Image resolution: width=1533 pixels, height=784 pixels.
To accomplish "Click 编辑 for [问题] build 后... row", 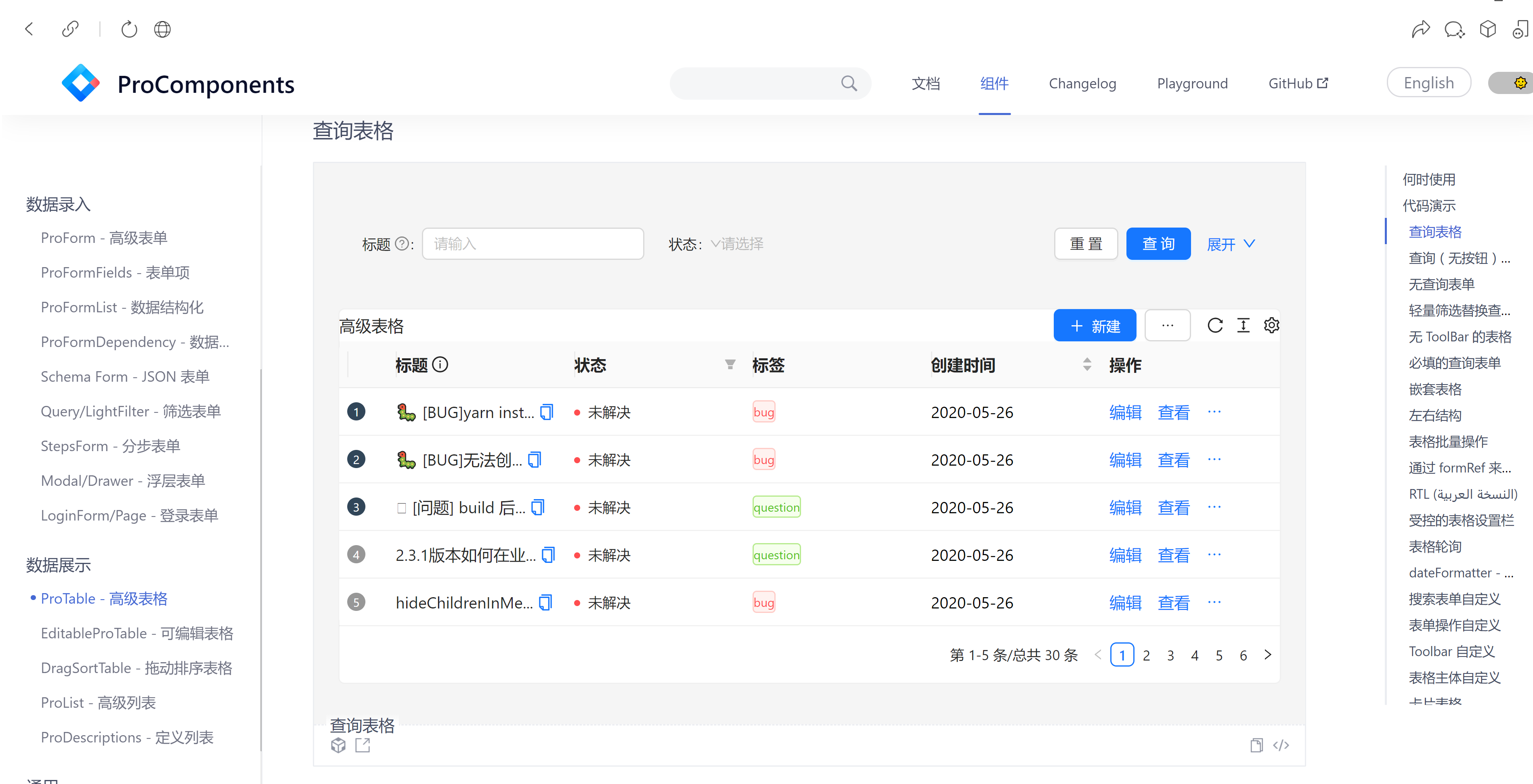I will 1125,507.
